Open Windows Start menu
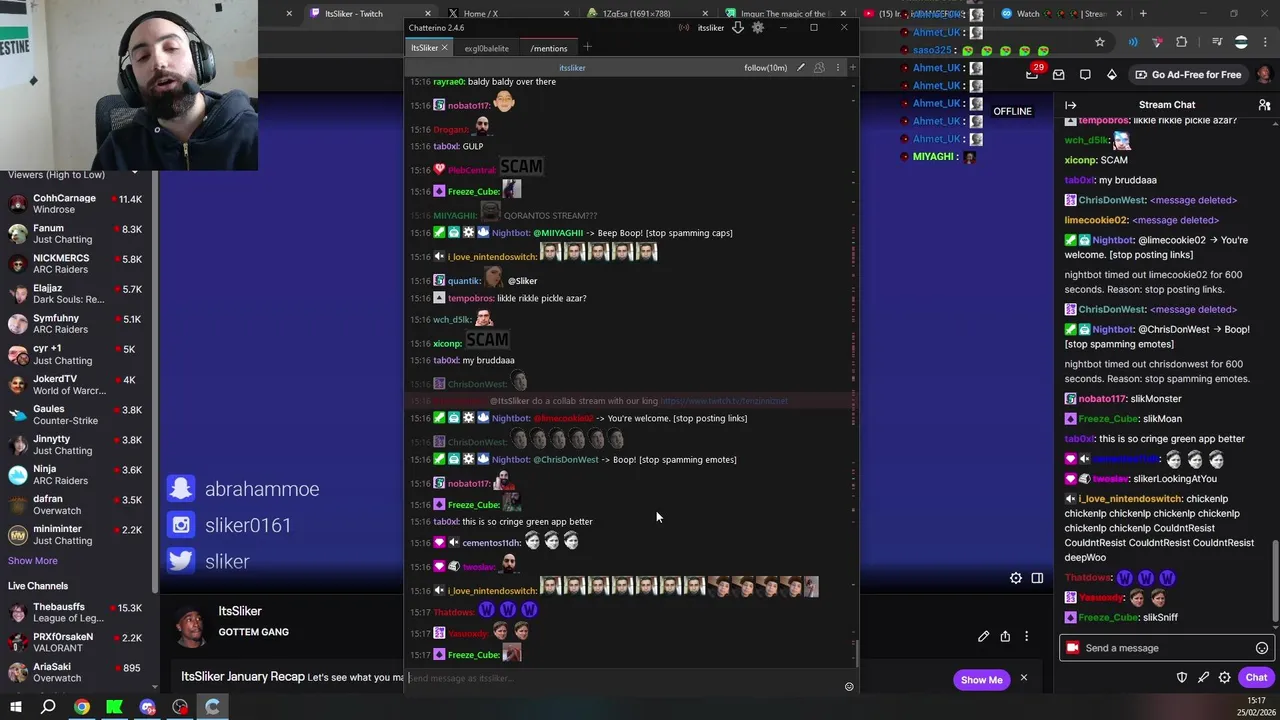The height and width of the screenshot is (720, 1280). pyautogui.click(x=16, y=707)
